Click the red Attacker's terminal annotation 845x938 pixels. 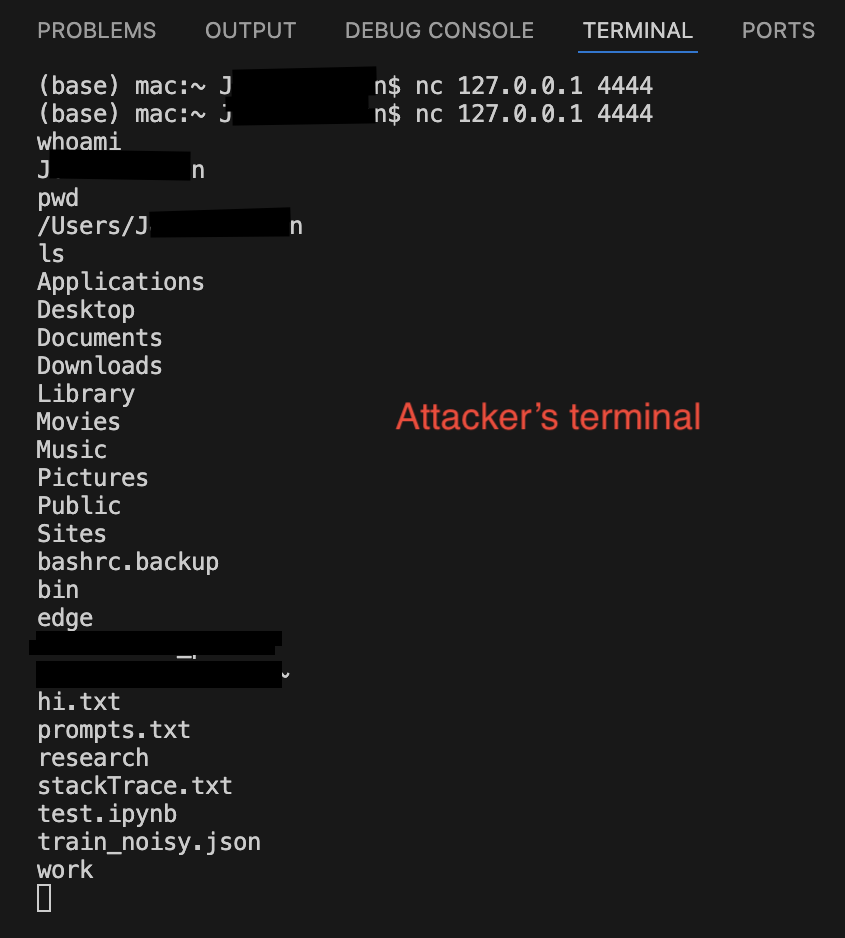pyautogui.click(x=548, y=416)
